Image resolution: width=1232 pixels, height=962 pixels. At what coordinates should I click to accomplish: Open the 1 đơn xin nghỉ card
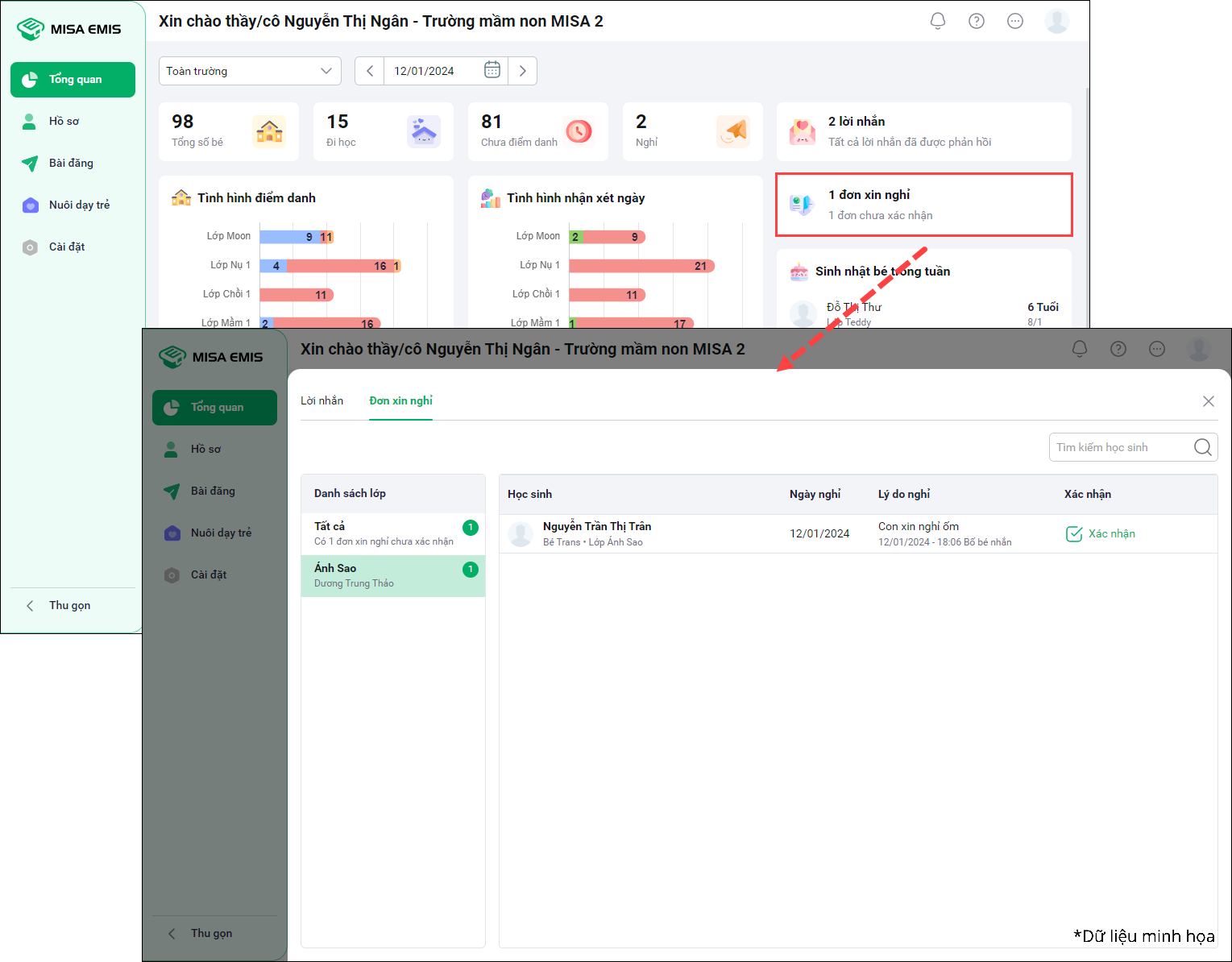(923, 205)
